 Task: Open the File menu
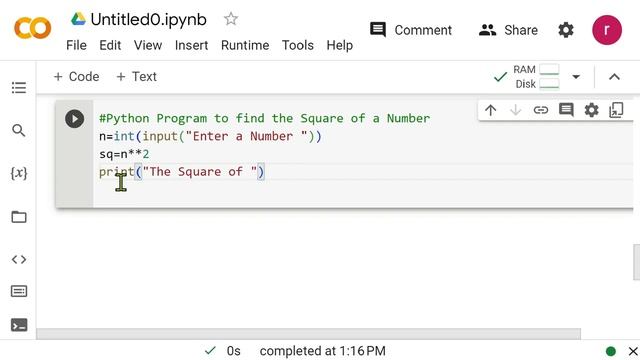pyautogui.click(x=76, y=45)
